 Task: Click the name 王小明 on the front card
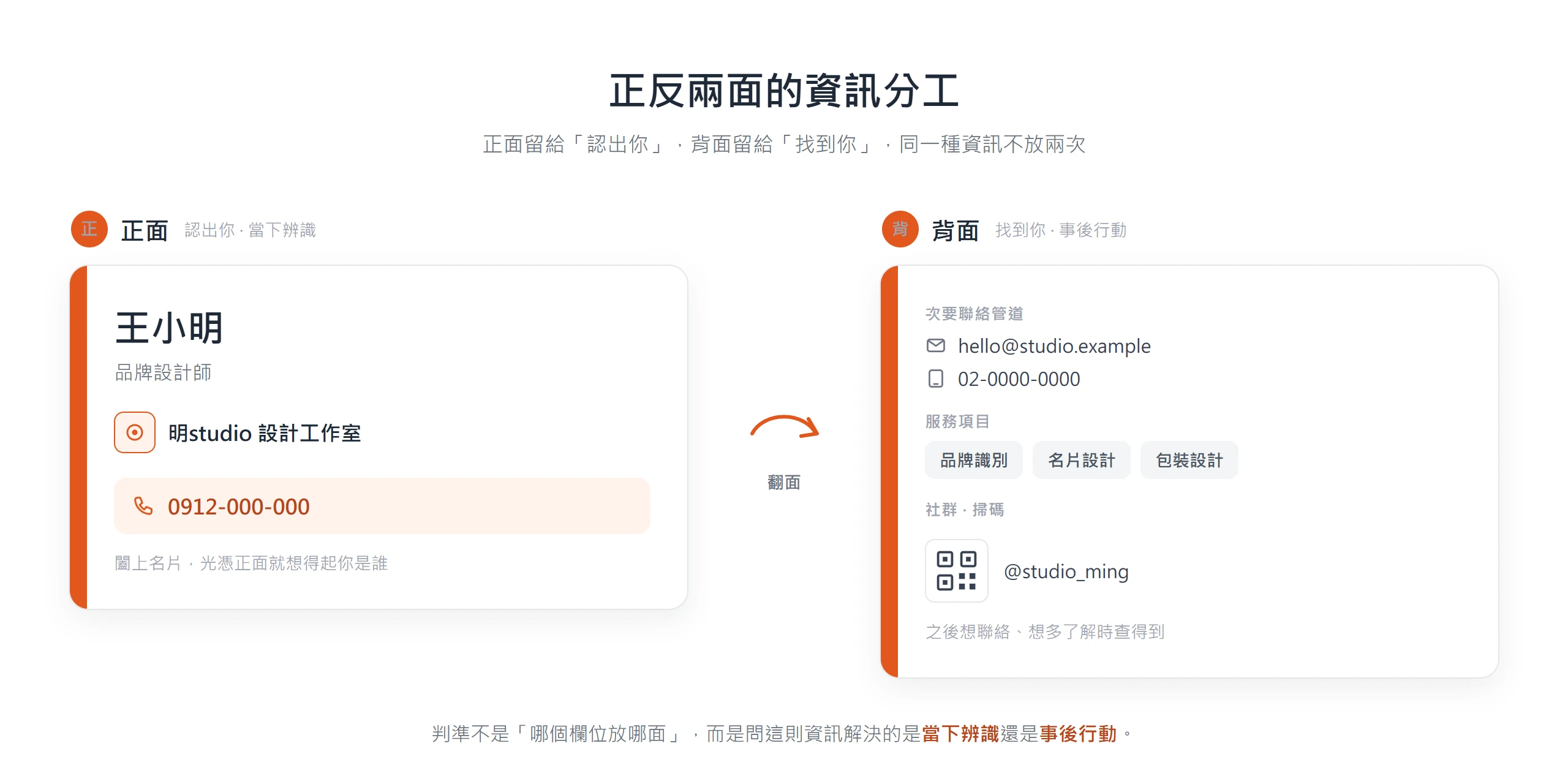[169, 328]
